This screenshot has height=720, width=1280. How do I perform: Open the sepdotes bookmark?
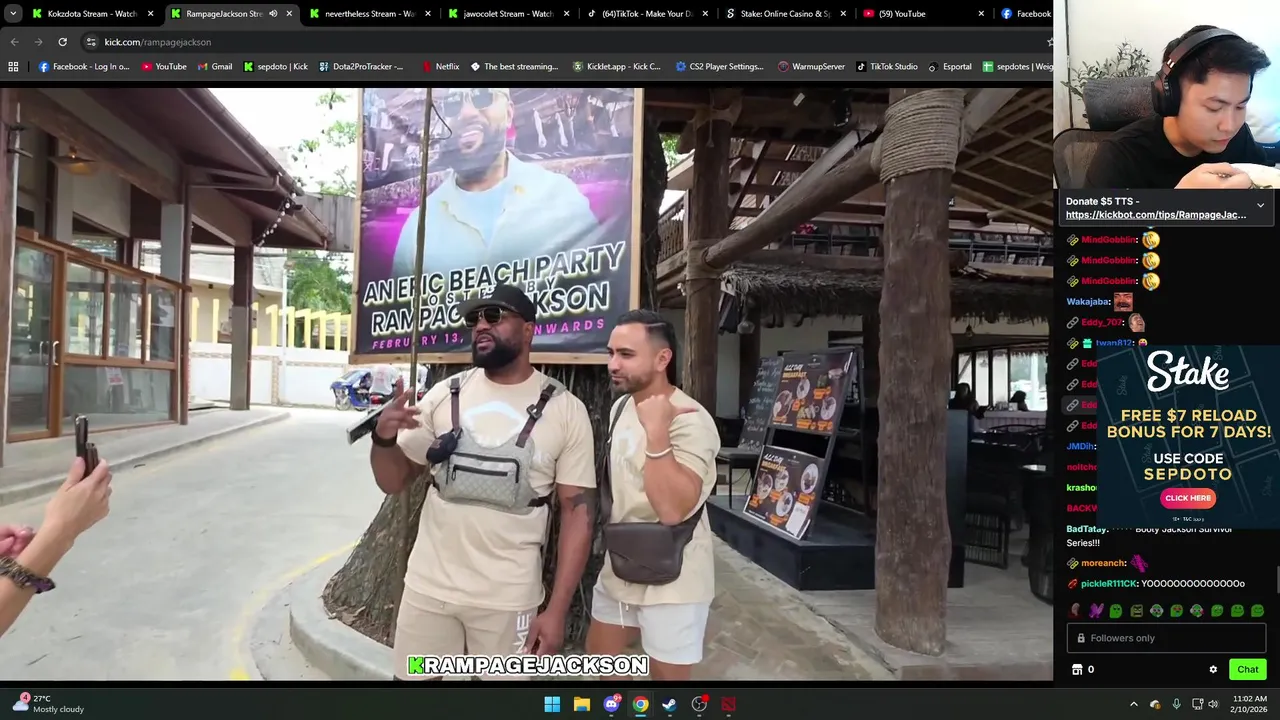click(1017, 67)
